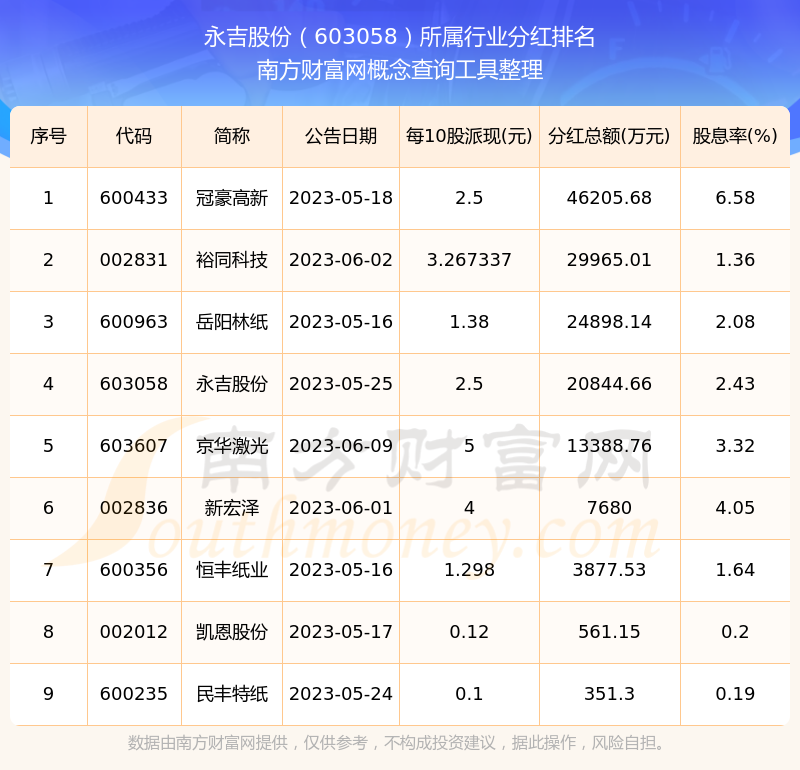Select the 每10股派现(元) header
800x770 pixels.
tap(469, 136)
